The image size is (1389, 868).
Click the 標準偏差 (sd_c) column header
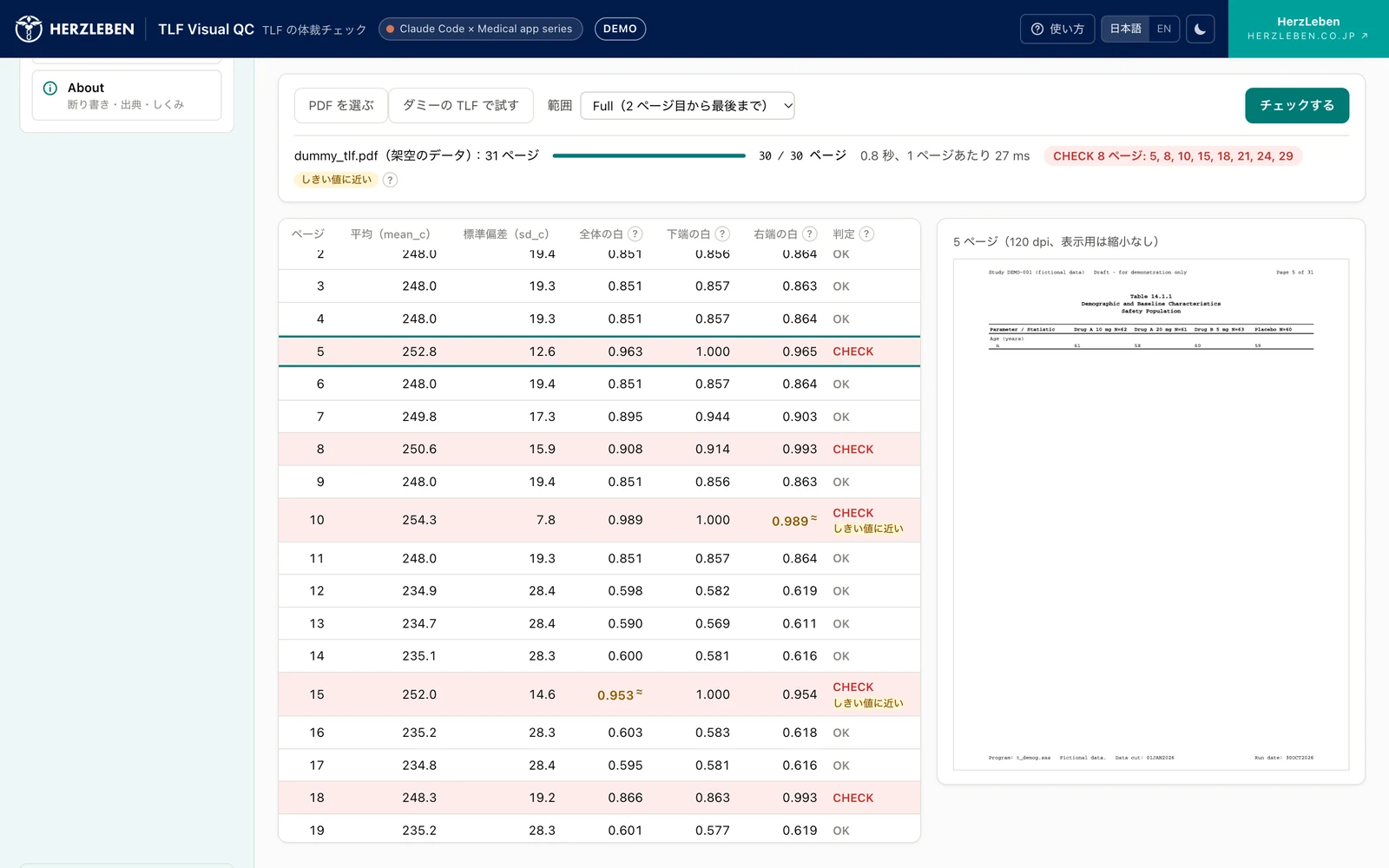pos(505,234)
